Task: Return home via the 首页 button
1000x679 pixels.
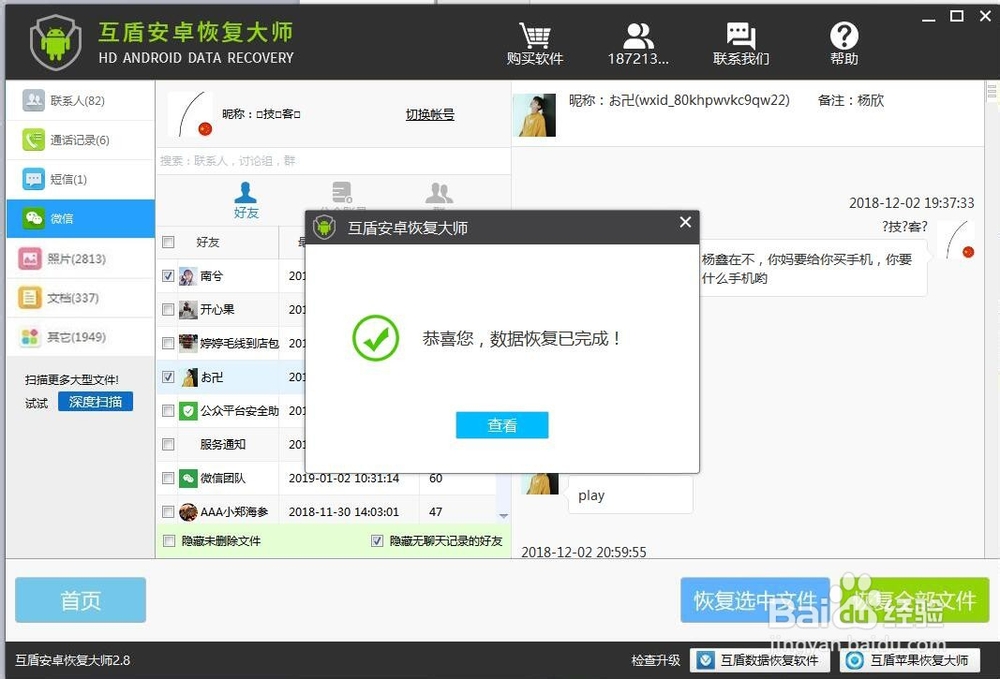Action: [x=80, y=600]
